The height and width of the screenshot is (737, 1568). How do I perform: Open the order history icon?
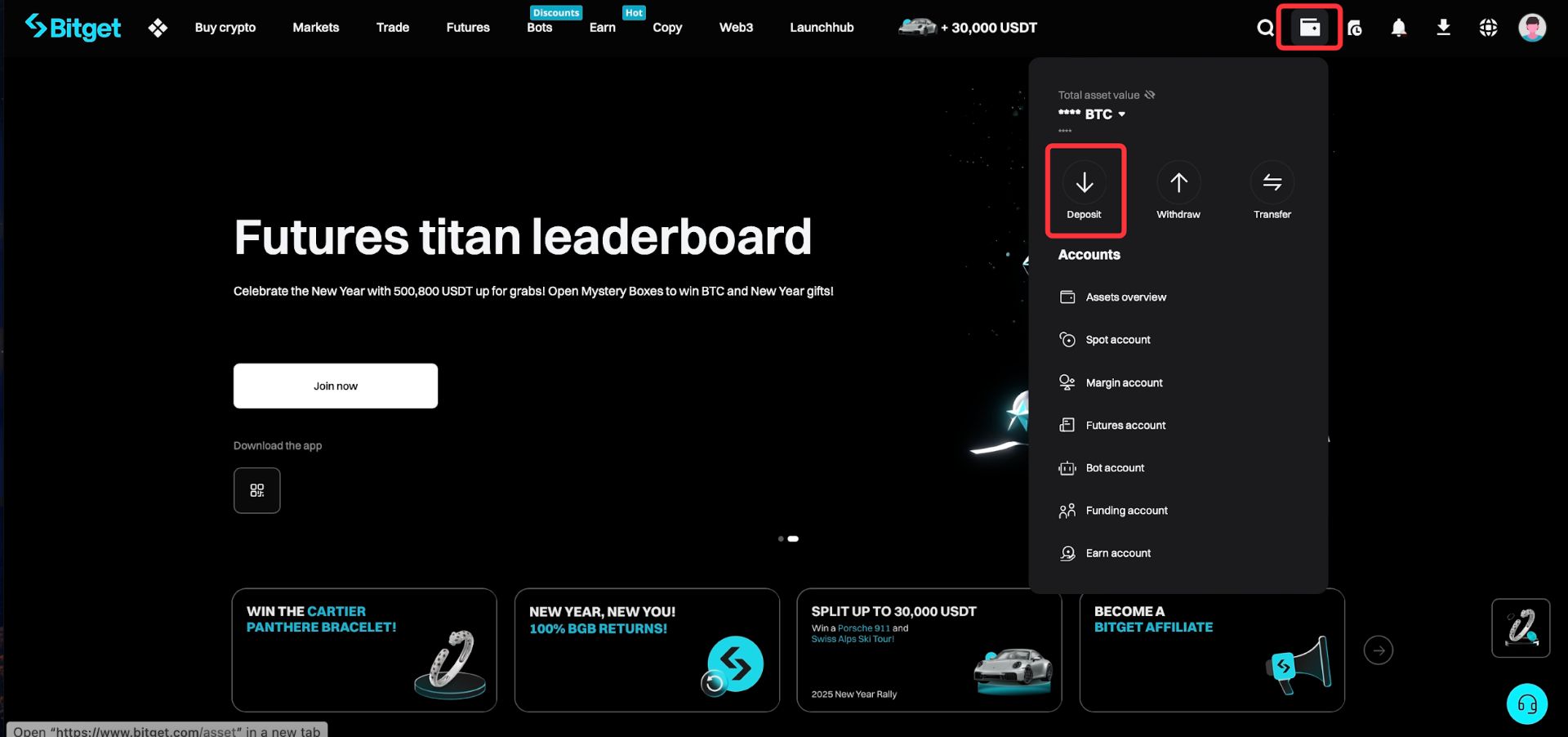(1355, 28)
